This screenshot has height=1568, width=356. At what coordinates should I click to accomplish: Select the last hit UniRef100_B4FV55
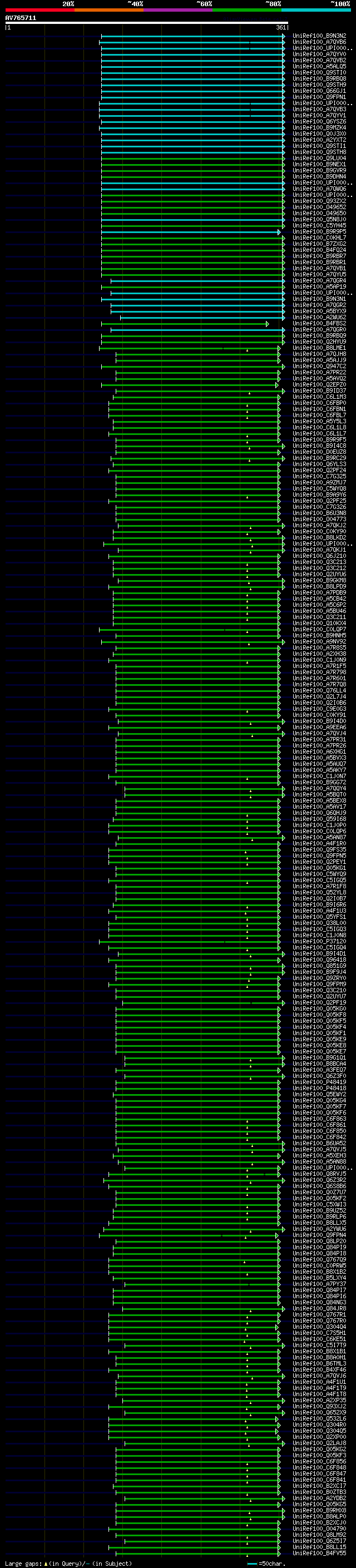(x=319, y=1554)
